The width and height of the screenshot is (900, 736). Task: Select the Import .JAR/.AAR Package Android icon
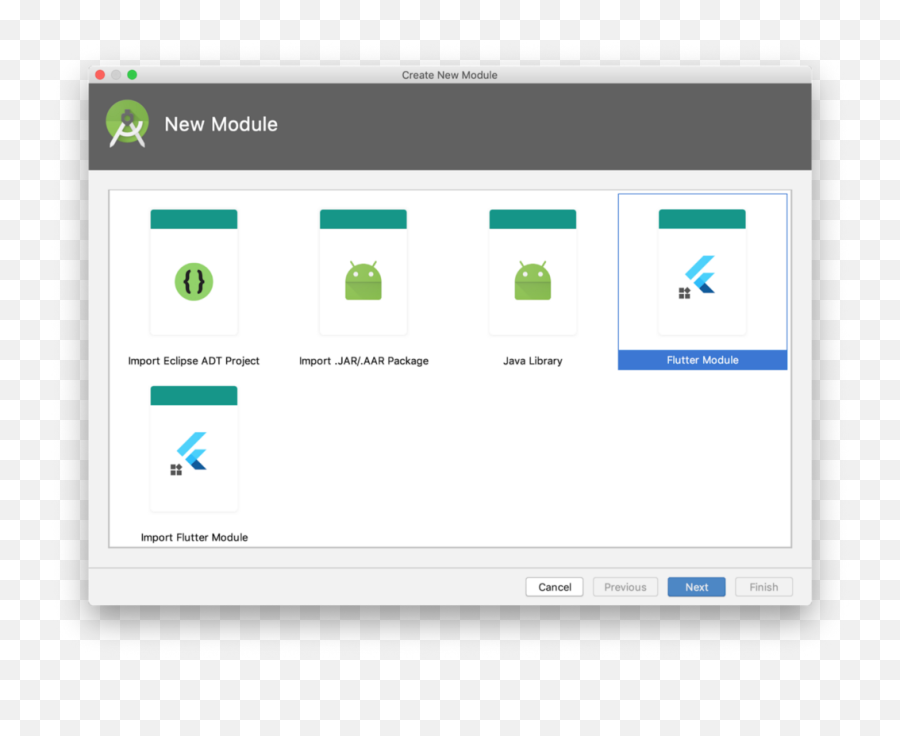pyautogui.click(x=363, y=280)
